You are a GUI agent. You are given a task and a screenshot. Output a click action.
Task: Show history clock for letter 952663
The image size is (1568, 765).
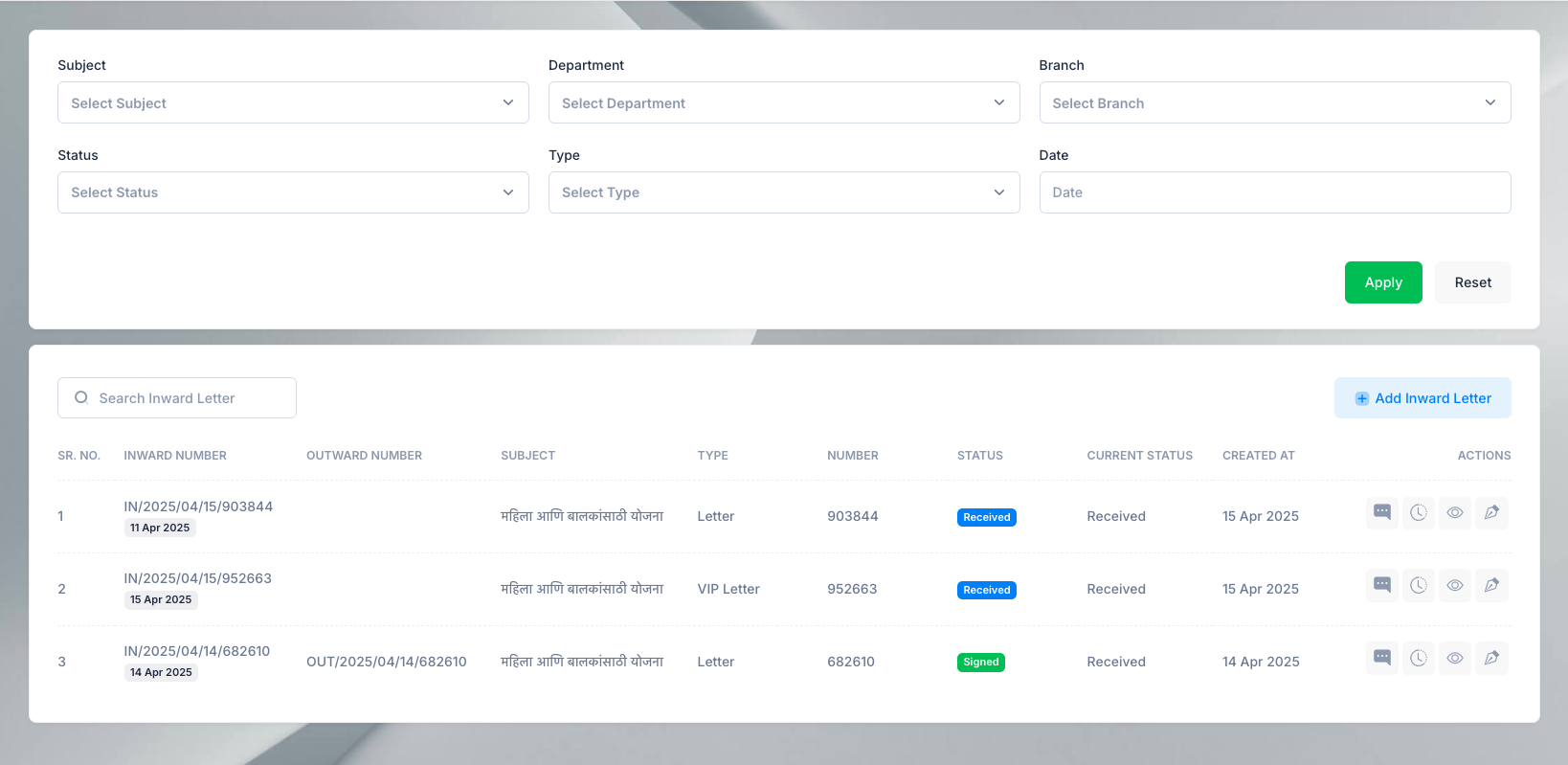coord(1418,585)
